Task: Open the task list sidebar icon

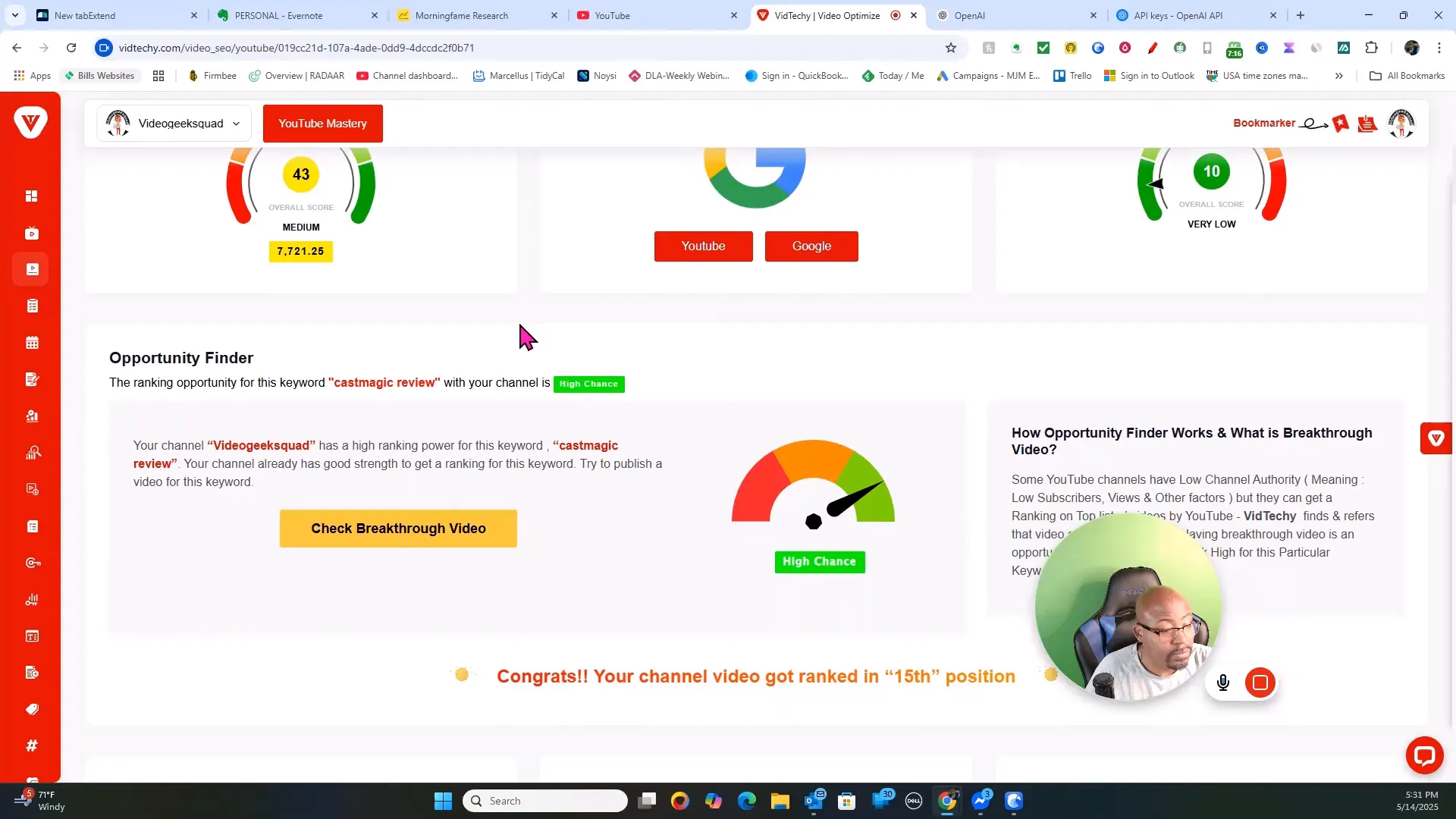Action: click(x=32, y=526)
